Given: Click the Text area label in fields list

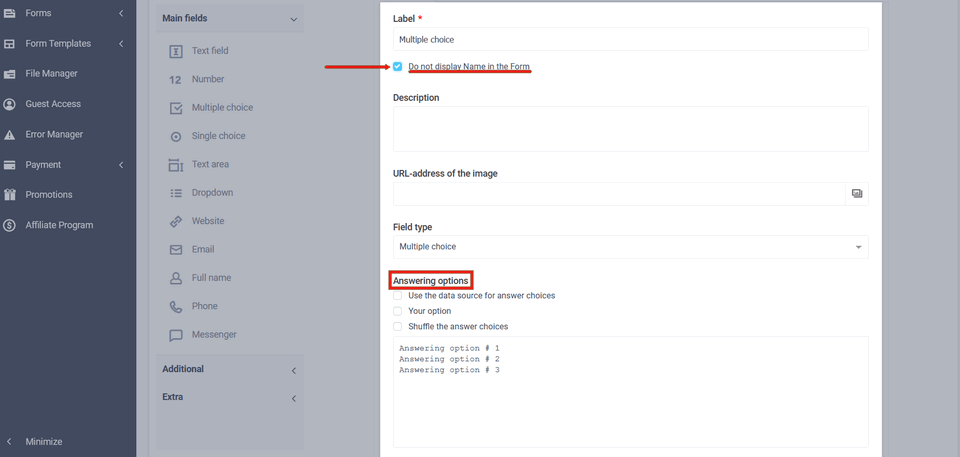Looking at the screenshot, I should (210, 165).
